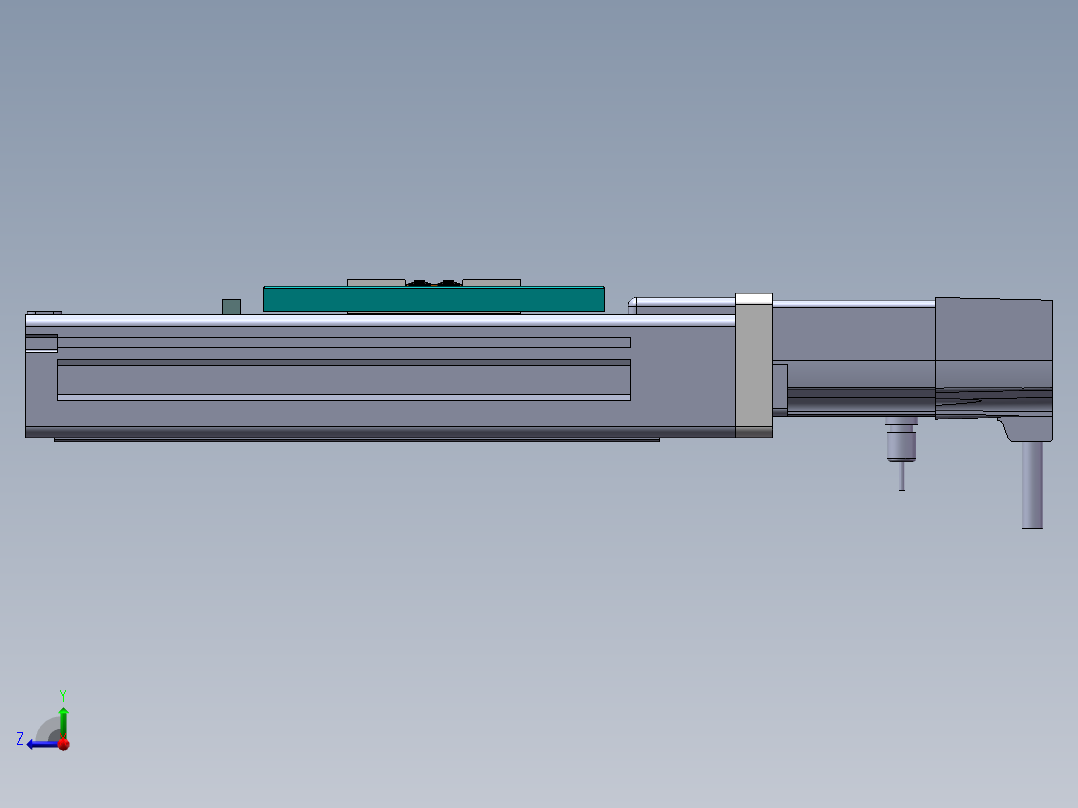Select the long lower slot in the rail body
This screenshot has height=808, width=1078.
pos(343,381)
